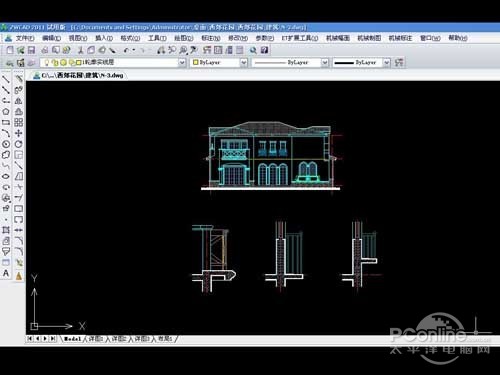Choose the Circle drawing tool

[6, 144]
